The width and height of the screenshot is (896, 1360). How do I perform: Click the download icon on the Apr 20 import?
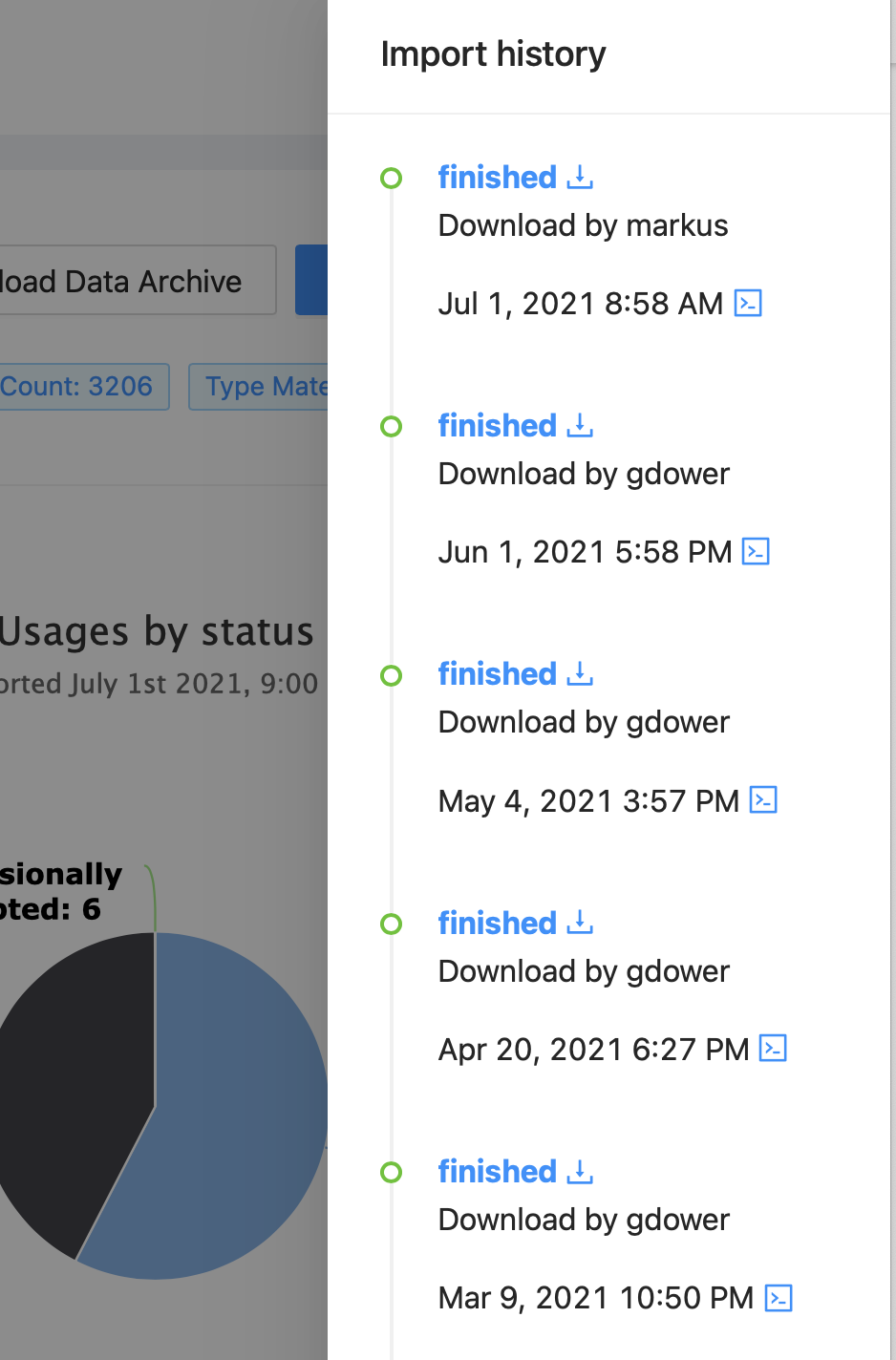tap(580, 924)
